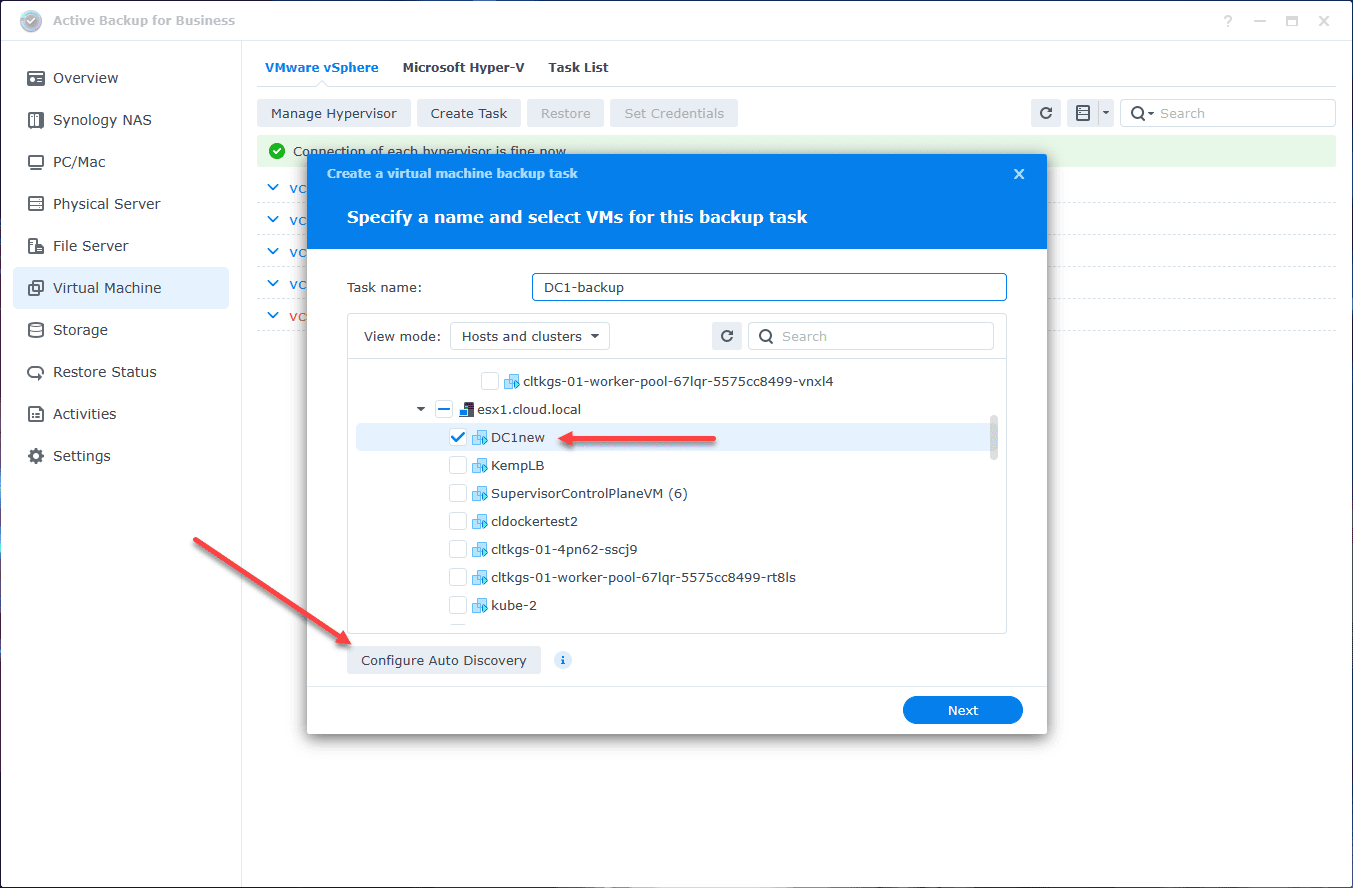Image resolution: width=1353 pixels, height=888 pixels.
Task: Expand the third hypervisor row chevron
Action: click(274, 251)
